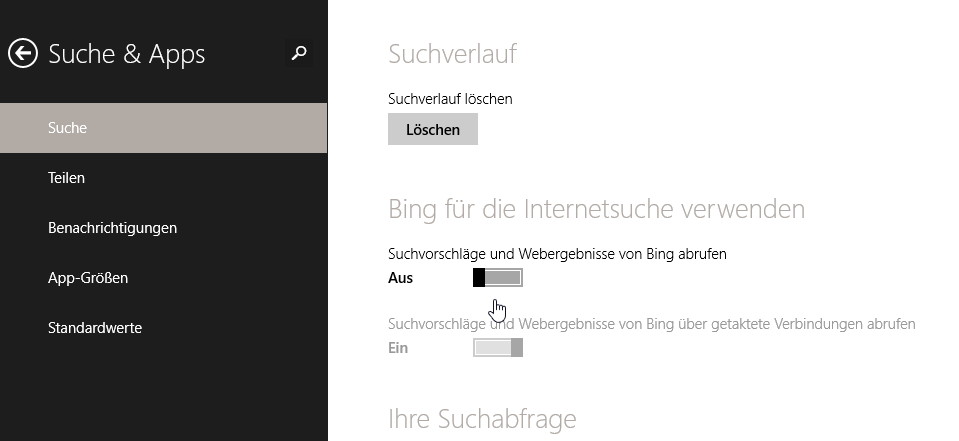This screenshot has width=959, height=441.
Task: Open the Benachrichtigungen settings page
Action: point(163,228)
